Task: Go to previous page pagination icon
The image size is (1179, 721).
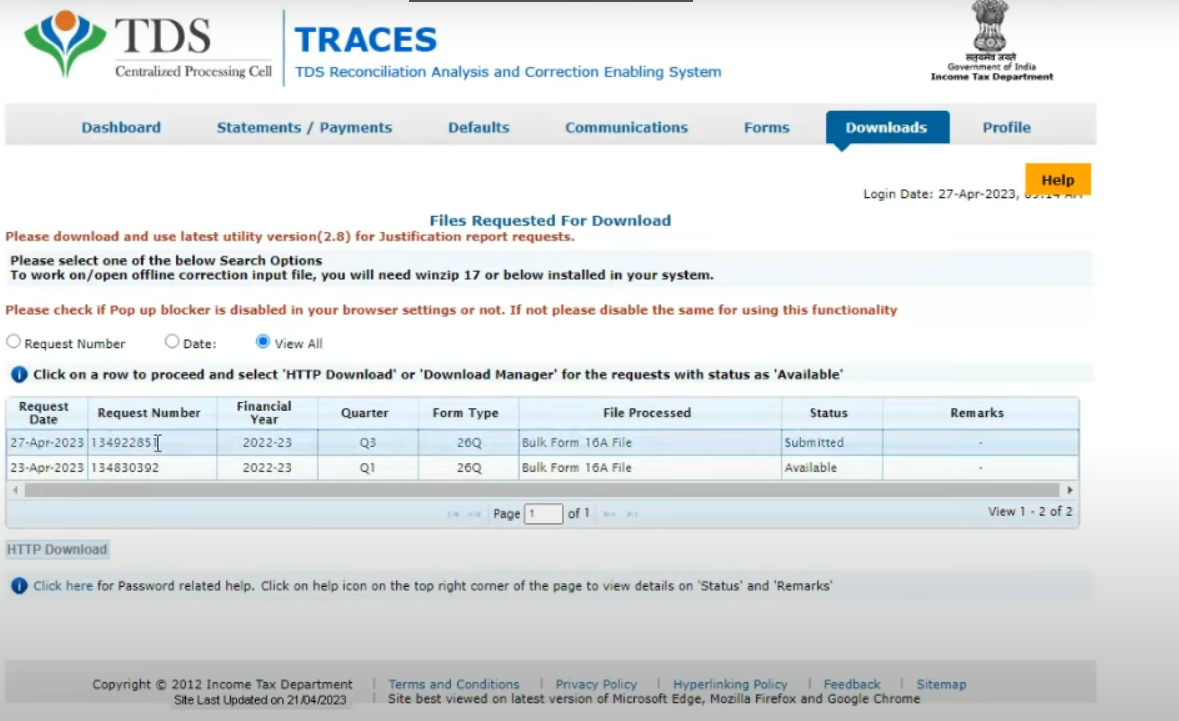Action: pos(474,514)
